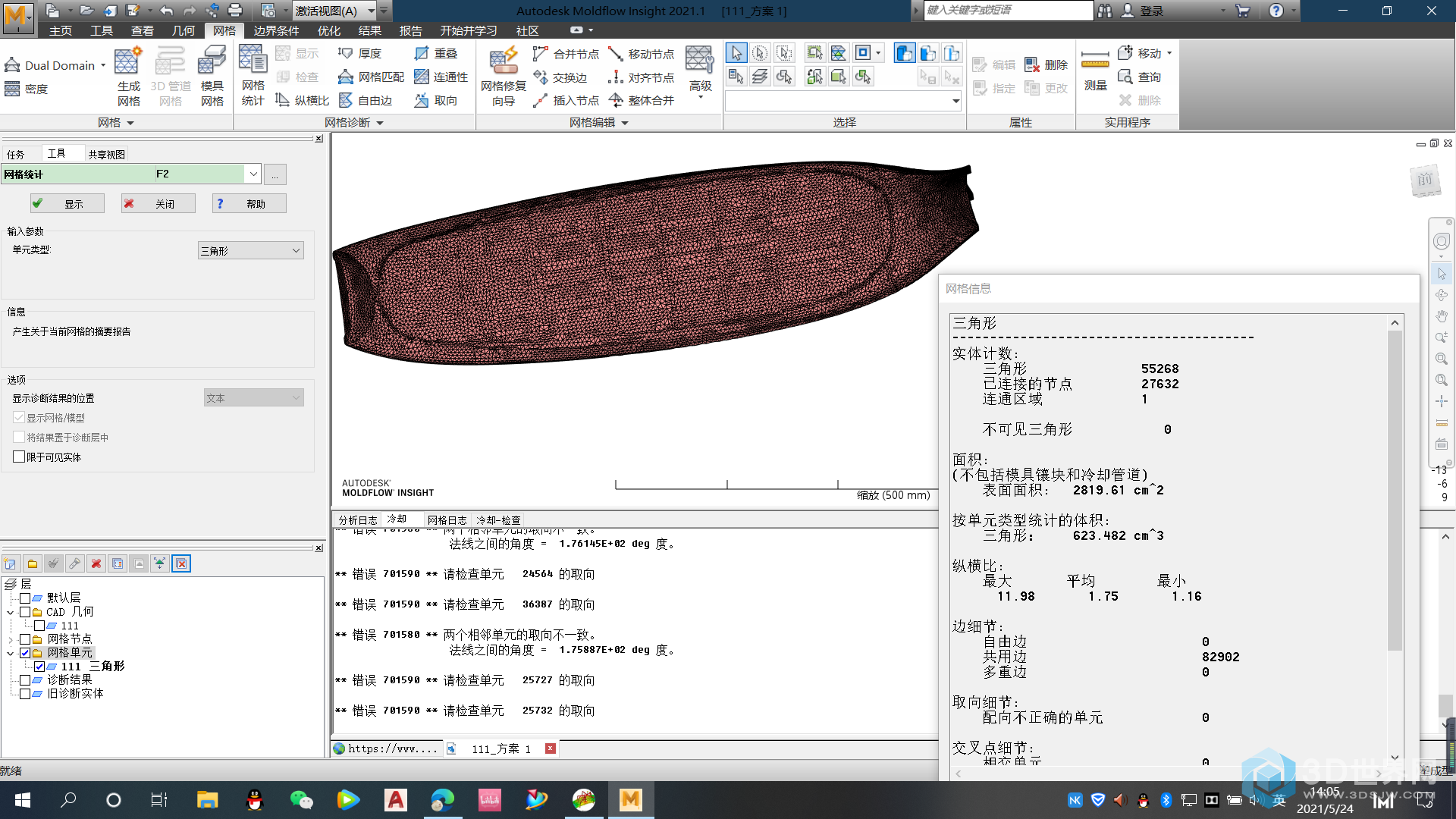Click the 帮助 (Help) button
This screenshot has width=1456, height=819.
point(249,203)
